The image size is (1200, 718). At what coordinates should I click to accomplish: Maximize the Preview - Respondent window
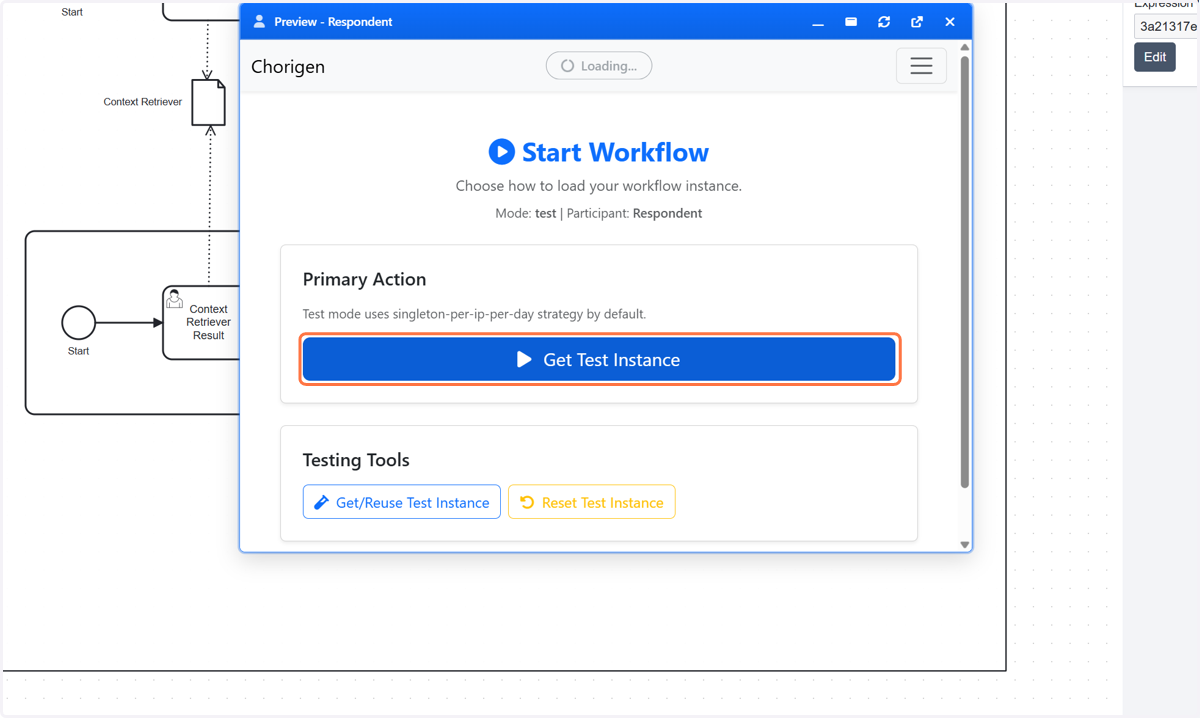point(851,22)
